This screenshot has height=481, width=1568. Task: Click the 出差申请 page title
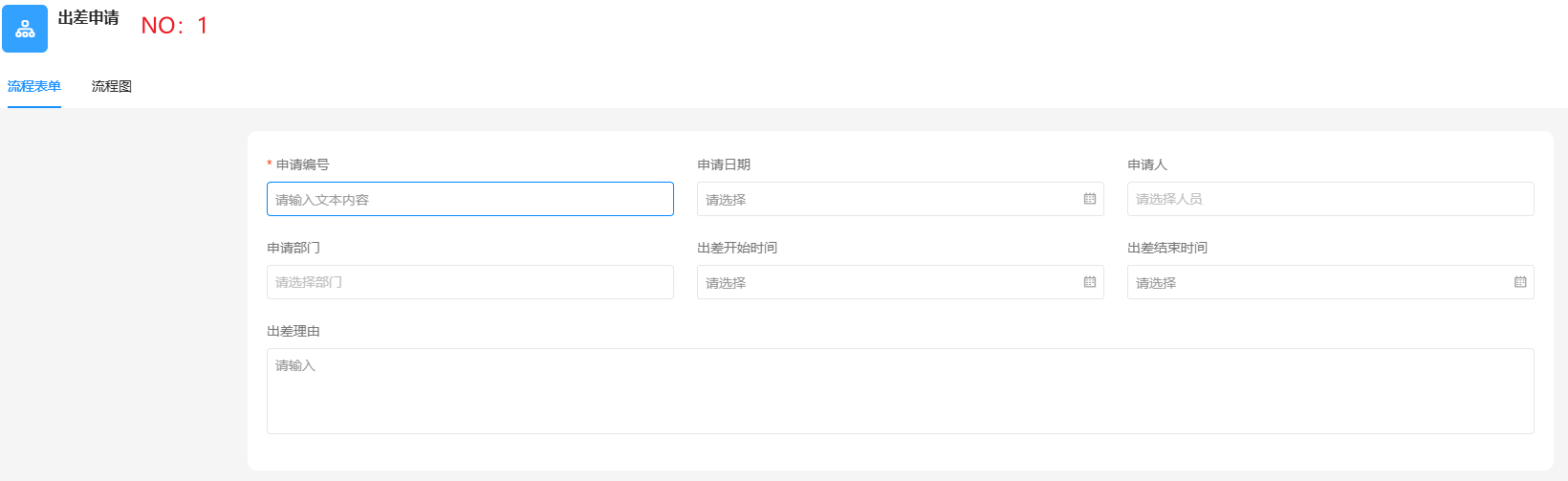point(89,18)
